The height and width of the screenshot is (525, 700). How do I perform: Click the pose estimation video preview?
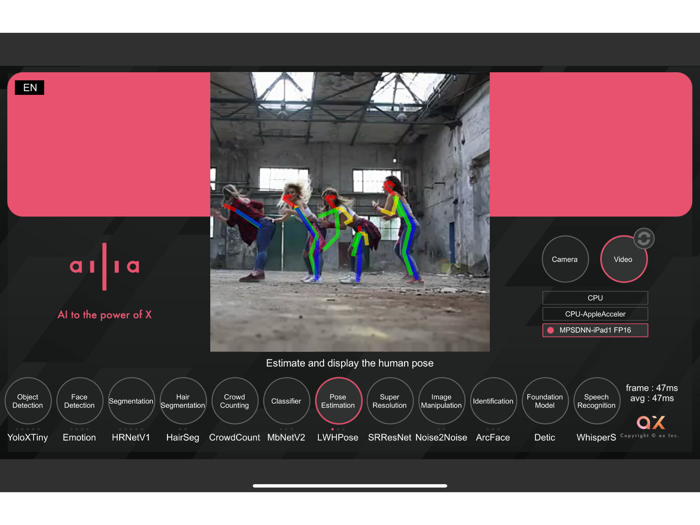point(350,212)
